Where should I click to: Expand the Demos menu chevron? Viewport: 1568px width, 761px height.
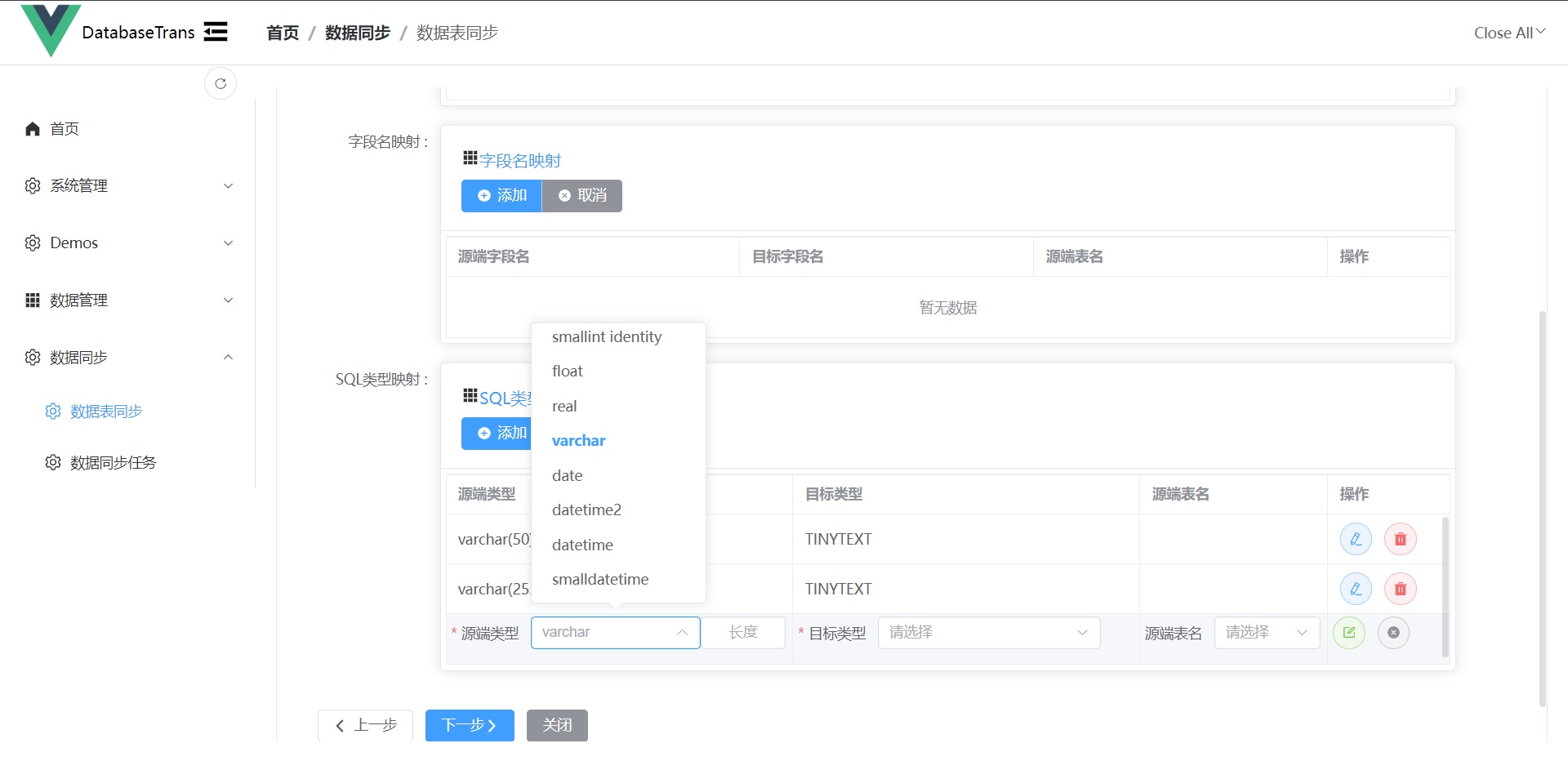coord(229,243)
